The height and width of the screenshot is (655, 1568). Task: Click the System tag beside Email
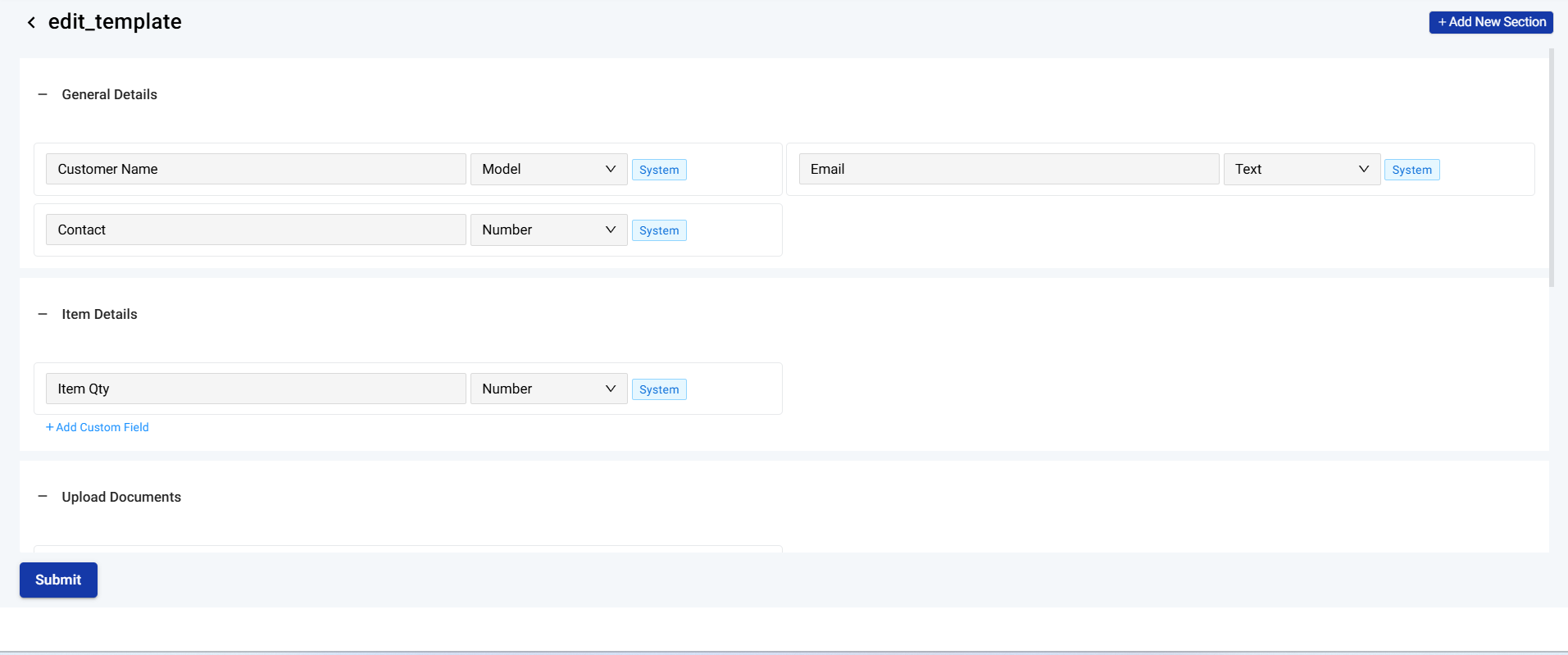coord(1411,171)
